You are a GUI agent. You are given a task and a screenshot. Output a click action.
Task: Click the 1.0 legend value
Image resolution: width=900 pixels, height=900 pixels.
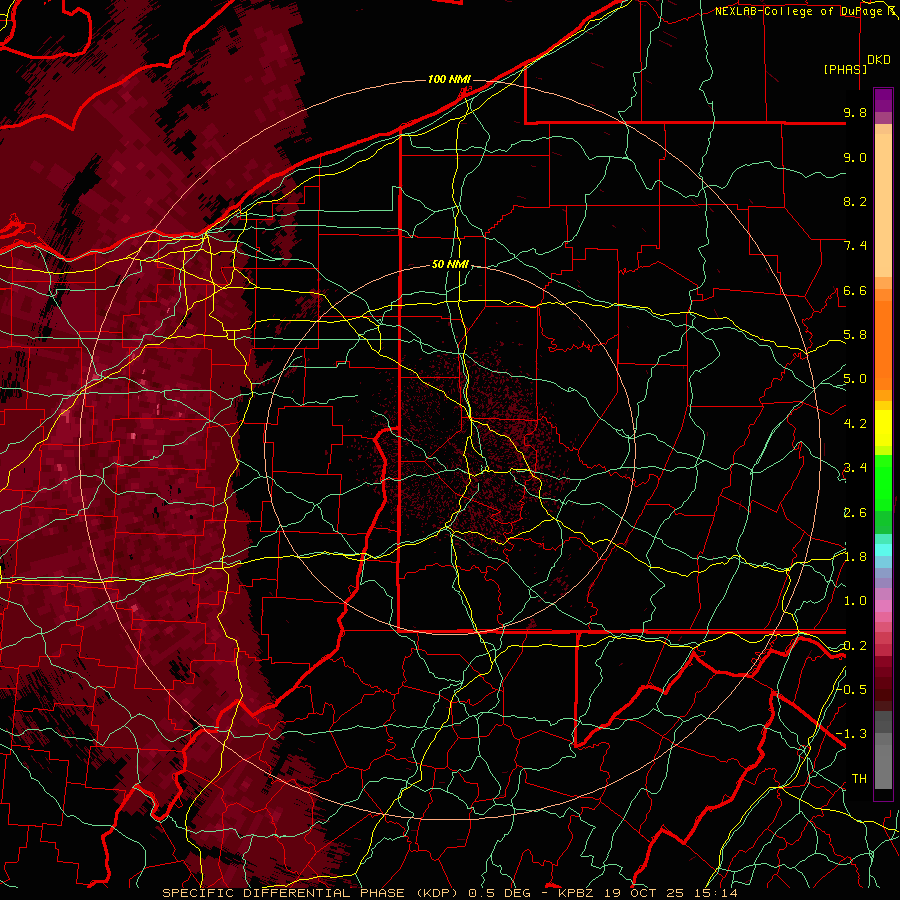pyautogui.click(x=855, y=601)
